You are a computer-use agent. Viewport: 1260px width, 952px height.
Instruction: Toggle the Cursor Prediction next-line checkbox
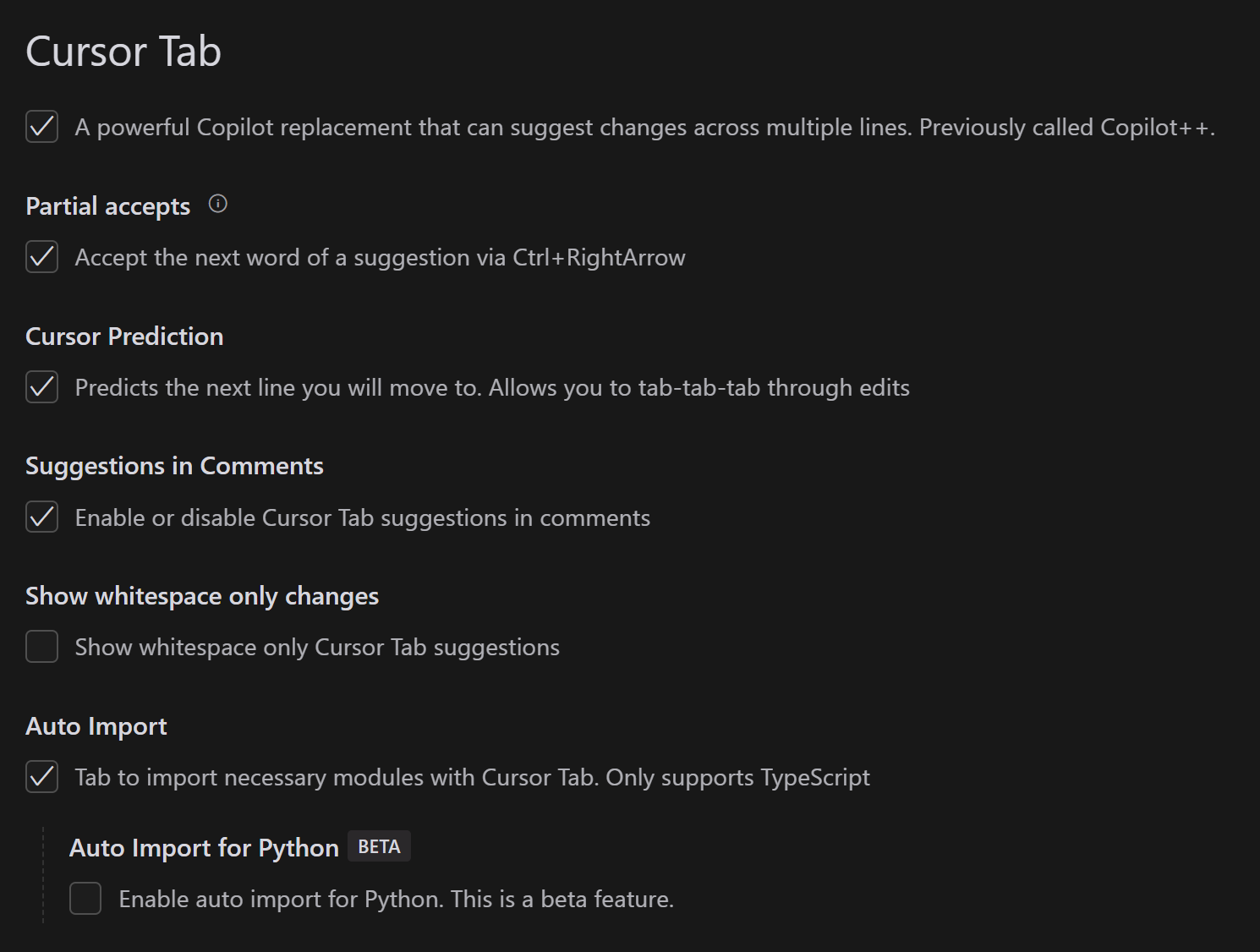[x=42, y=387]
